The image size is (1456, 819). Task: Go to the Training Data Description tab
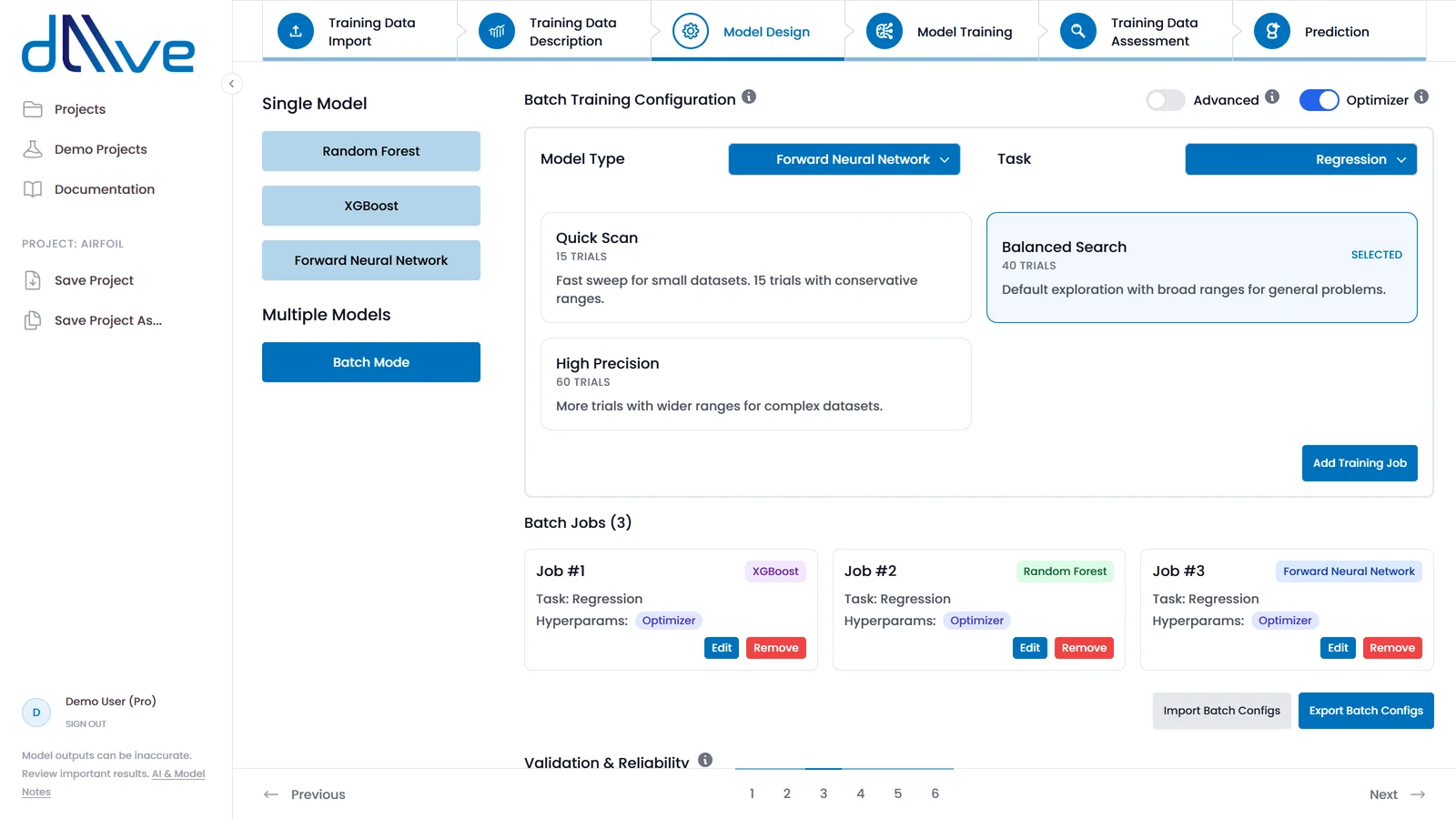tap(554, 32)
